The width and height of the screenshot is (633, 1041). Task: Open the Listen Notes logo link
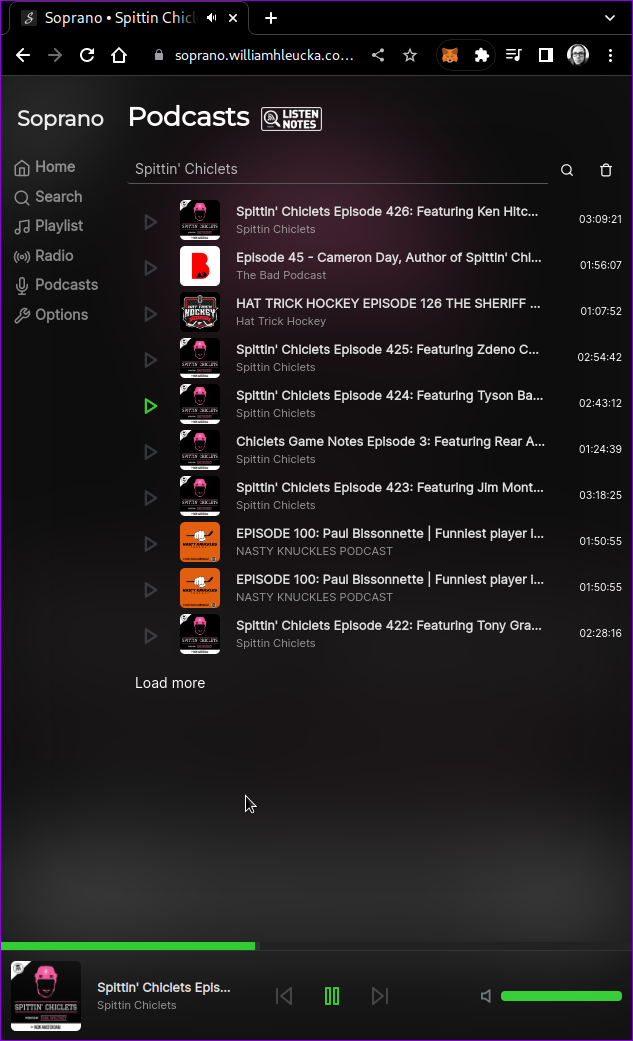coord(291,119)
